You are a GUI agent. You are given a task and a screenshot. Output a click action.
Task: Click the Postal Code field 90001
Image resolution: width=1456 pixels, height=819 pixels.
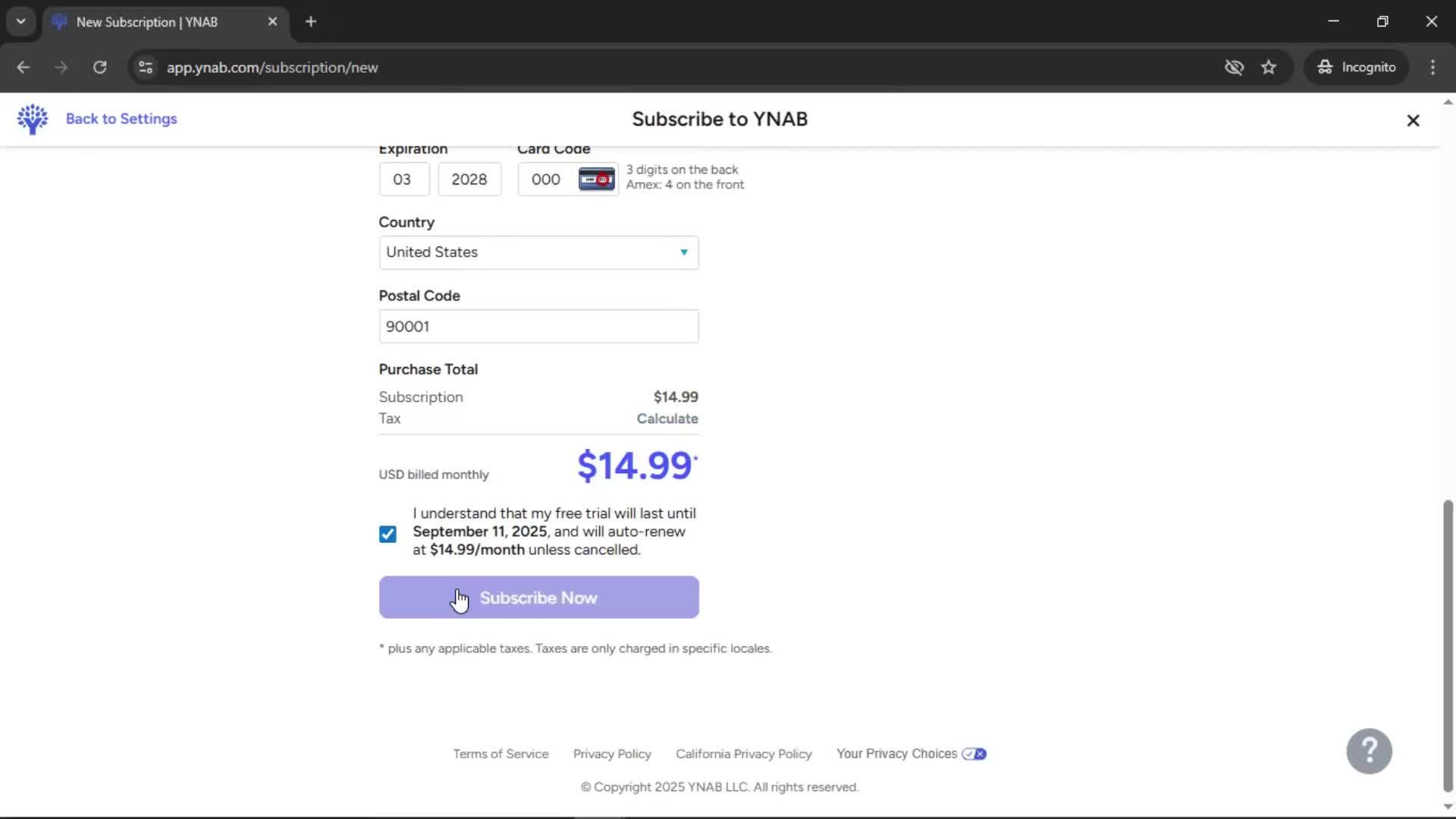coord(538,327)
